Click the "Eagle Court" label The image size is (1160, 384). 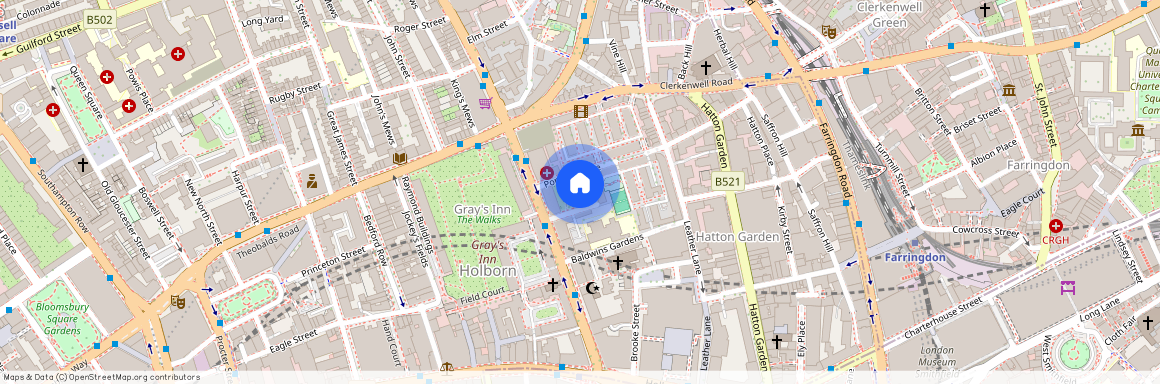(1023, 202)
